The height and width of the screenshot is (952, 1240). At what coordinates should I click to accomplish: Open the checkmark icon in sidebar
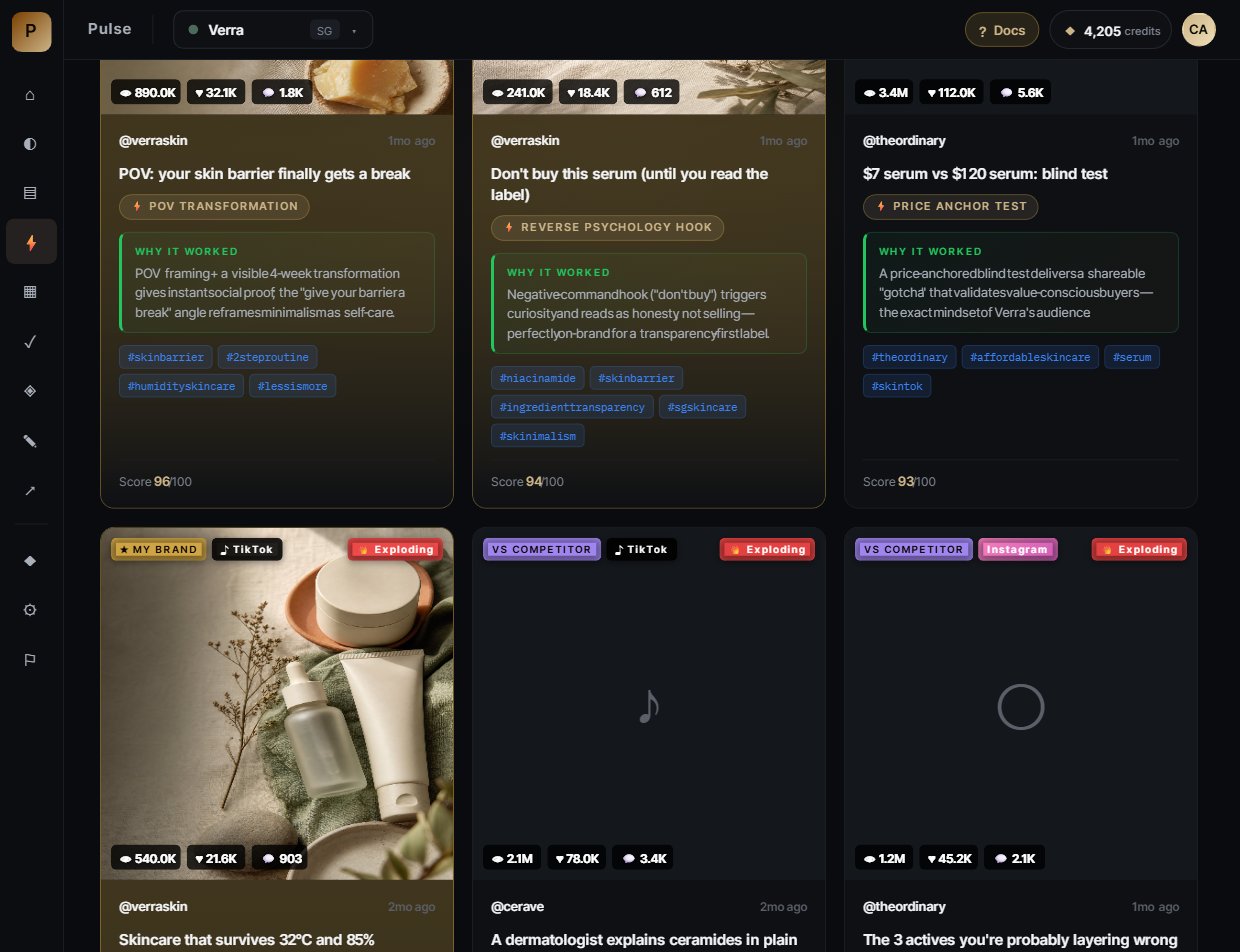31,342
